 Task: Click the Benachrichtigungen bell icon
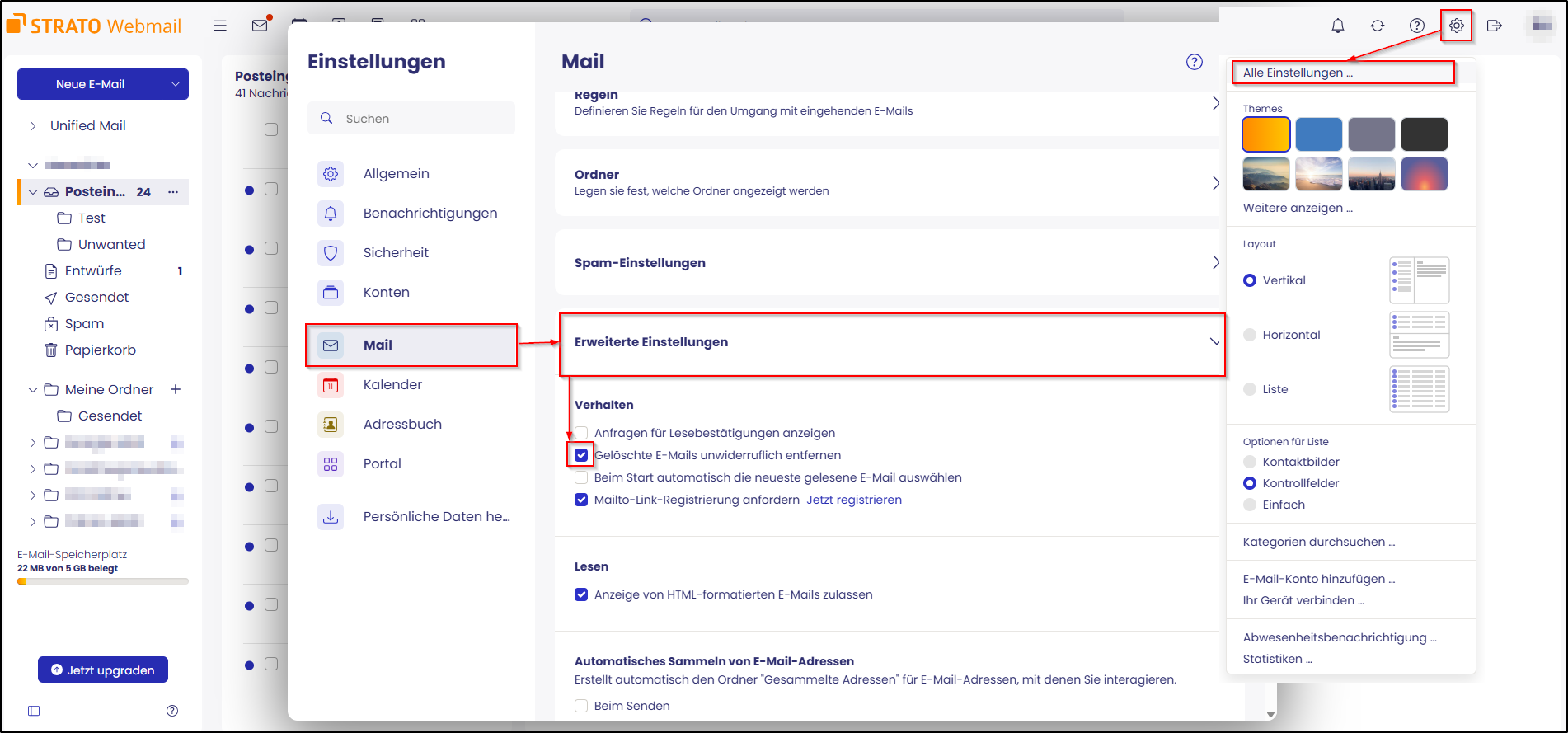pyautogui.click(x=331, y=214)
